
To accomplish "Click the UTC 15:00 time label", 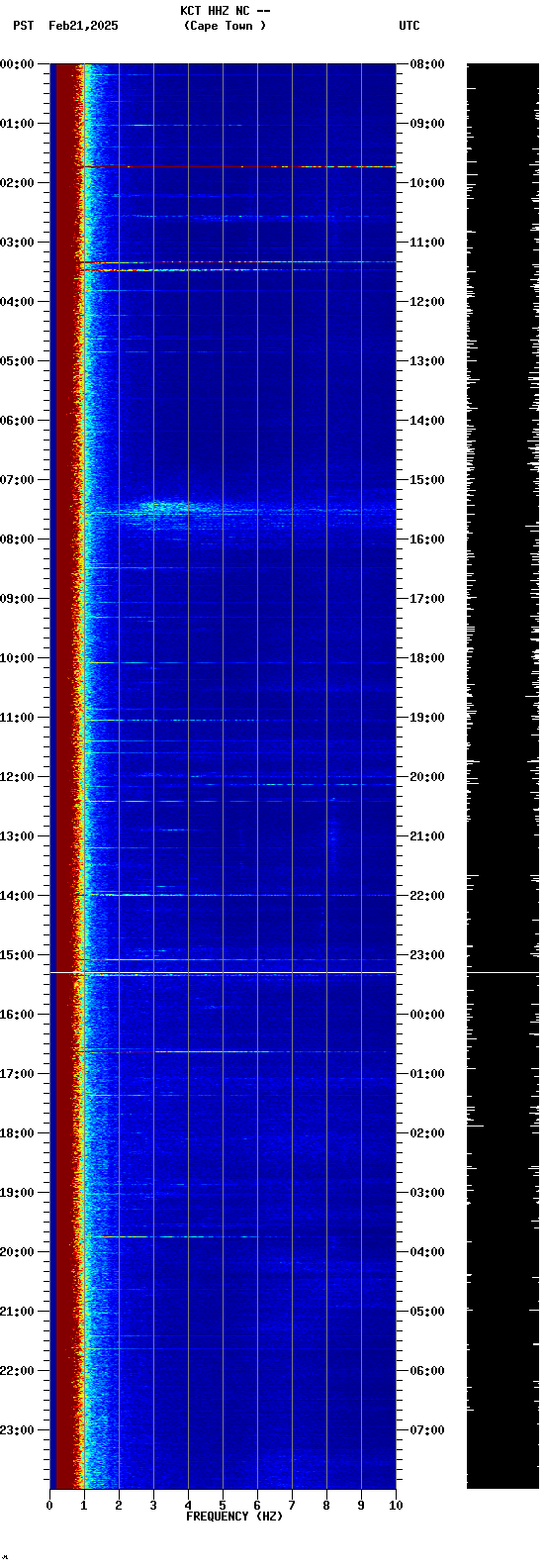I will pyautogui.click(x=426, y=480).
